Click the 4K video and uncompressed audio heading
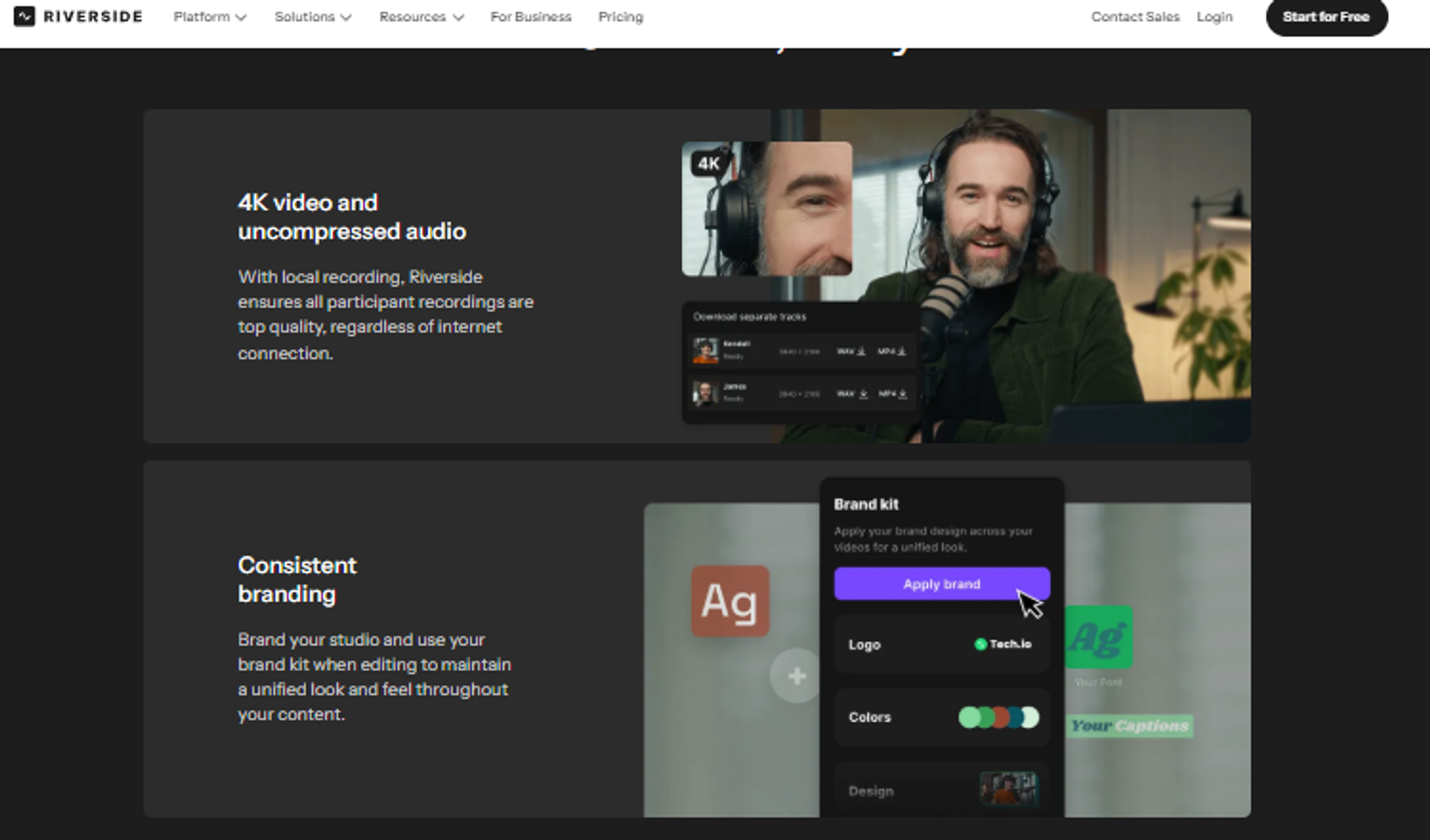 pyautogui.click(x=352, y=217)
